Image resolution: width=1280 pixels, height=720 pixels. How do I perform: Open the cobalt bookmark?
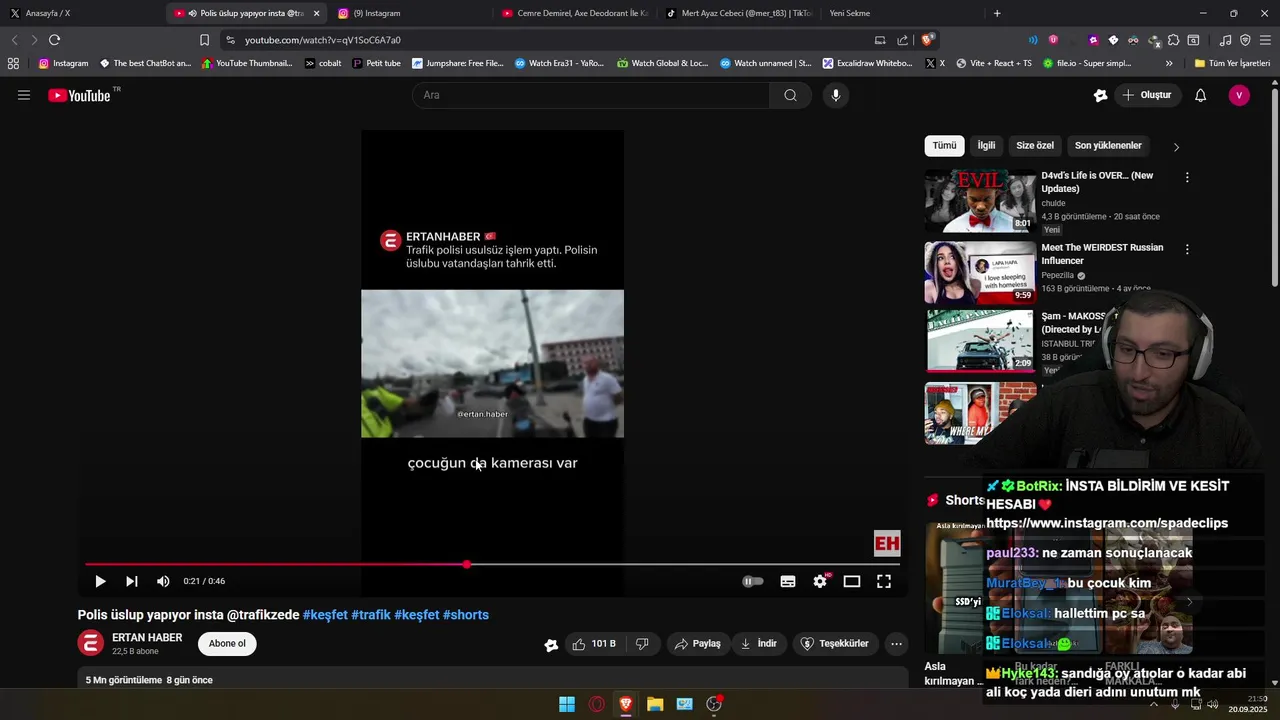coord(323,63)
